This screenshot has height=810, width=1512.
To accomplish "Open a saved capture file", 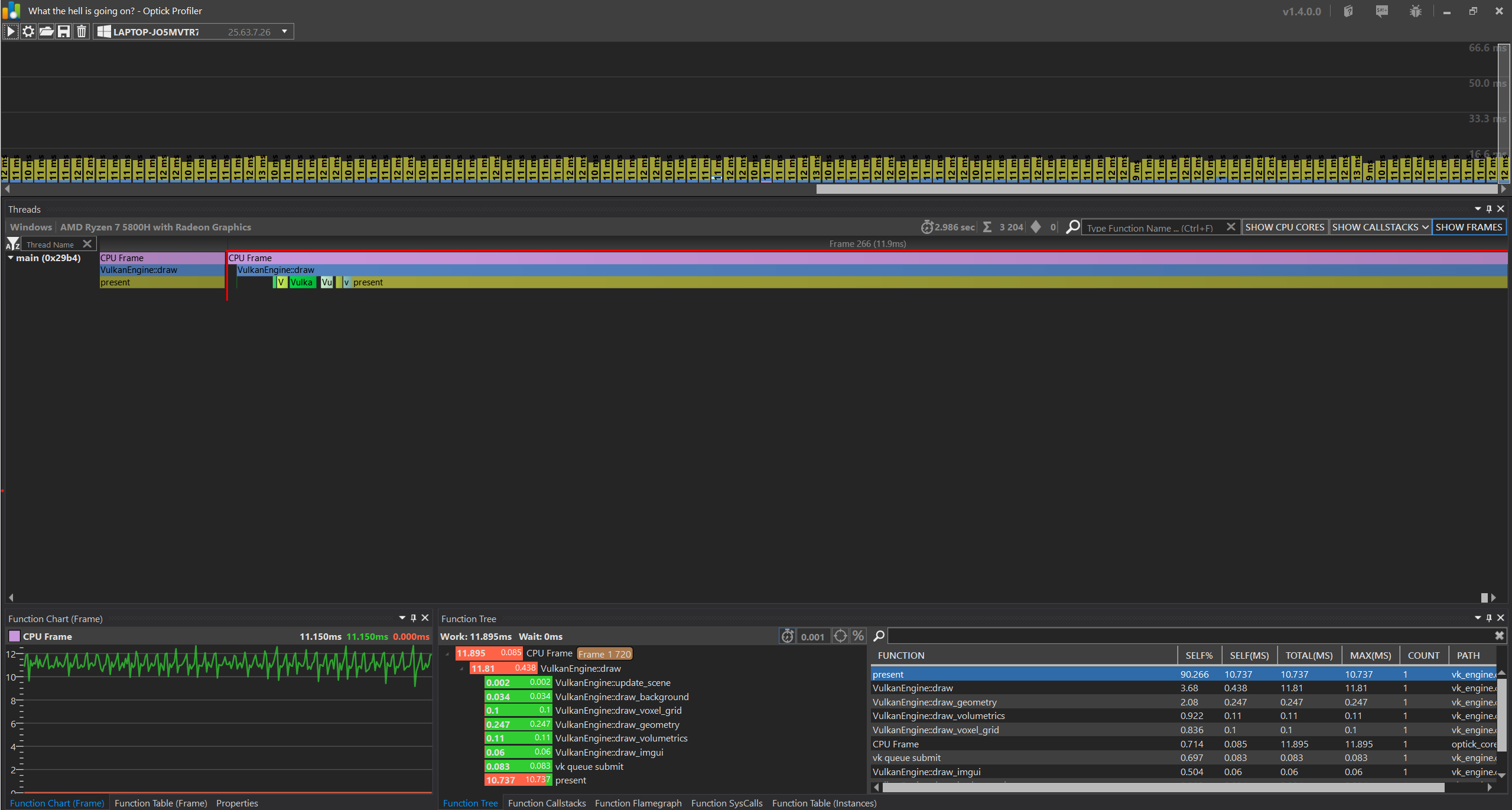I will point(46,31).
